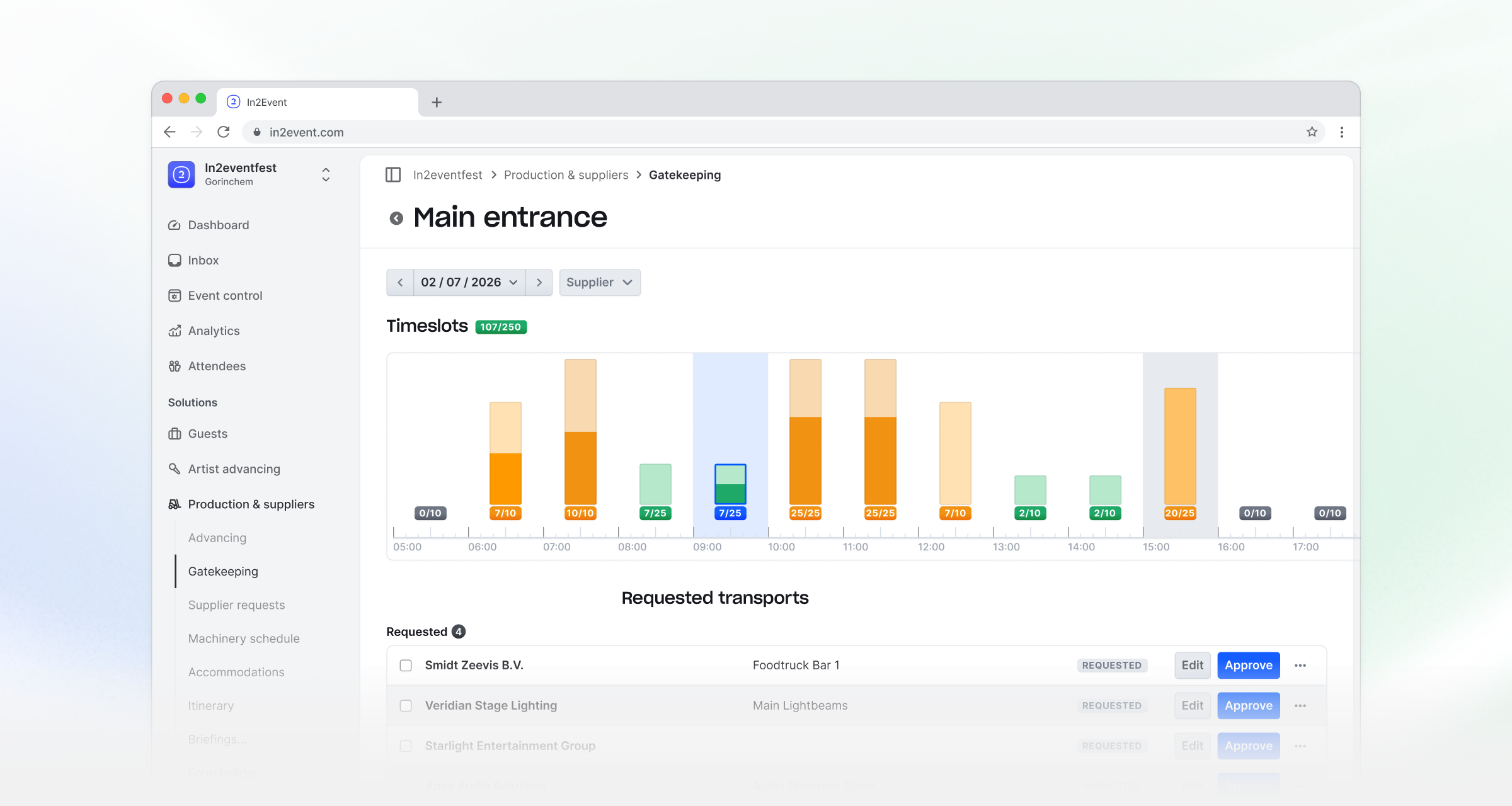The image size is (1512, 806).
Task: Click the Main Lightbeams text
Action: 800,706
